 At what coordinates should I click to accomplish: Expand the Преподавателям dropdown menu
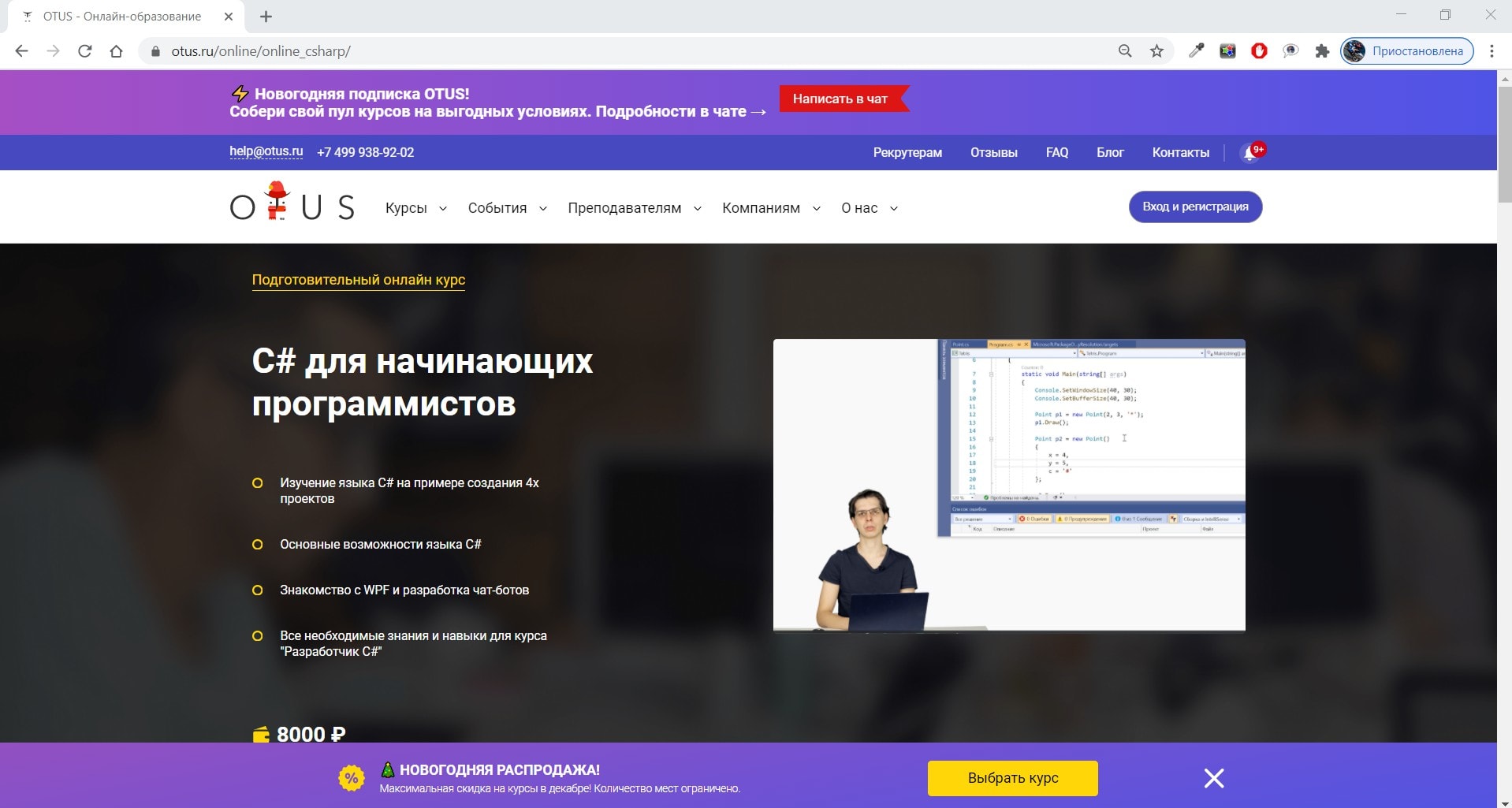click(x=634, y=208)
